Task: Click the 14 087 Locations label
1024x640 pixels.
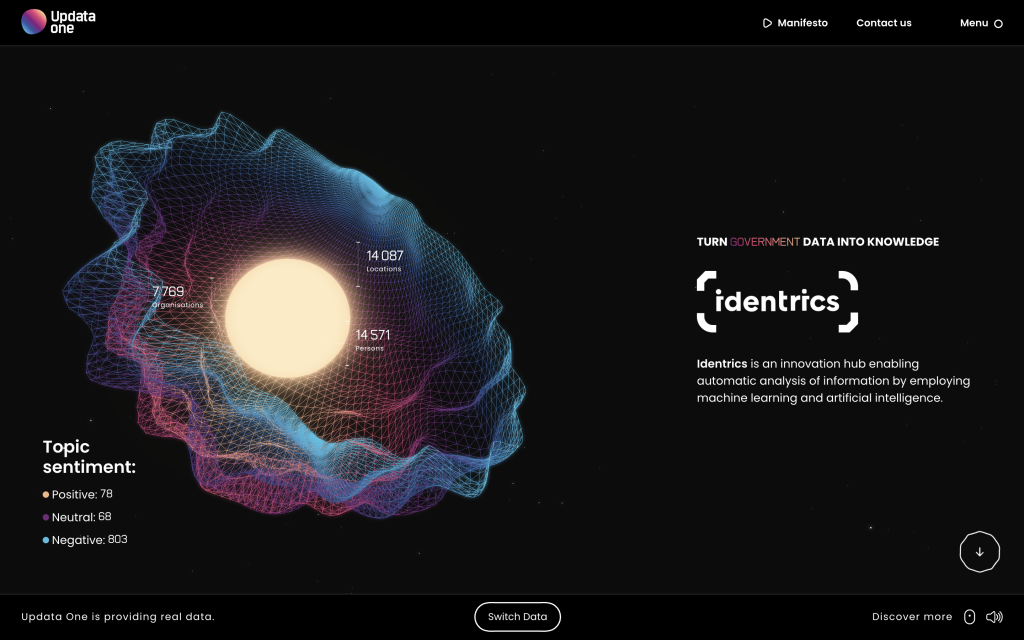Action: 385,260
